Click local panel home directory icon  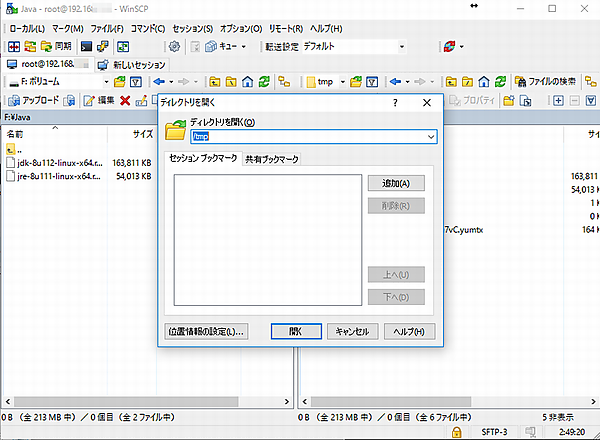248,81
